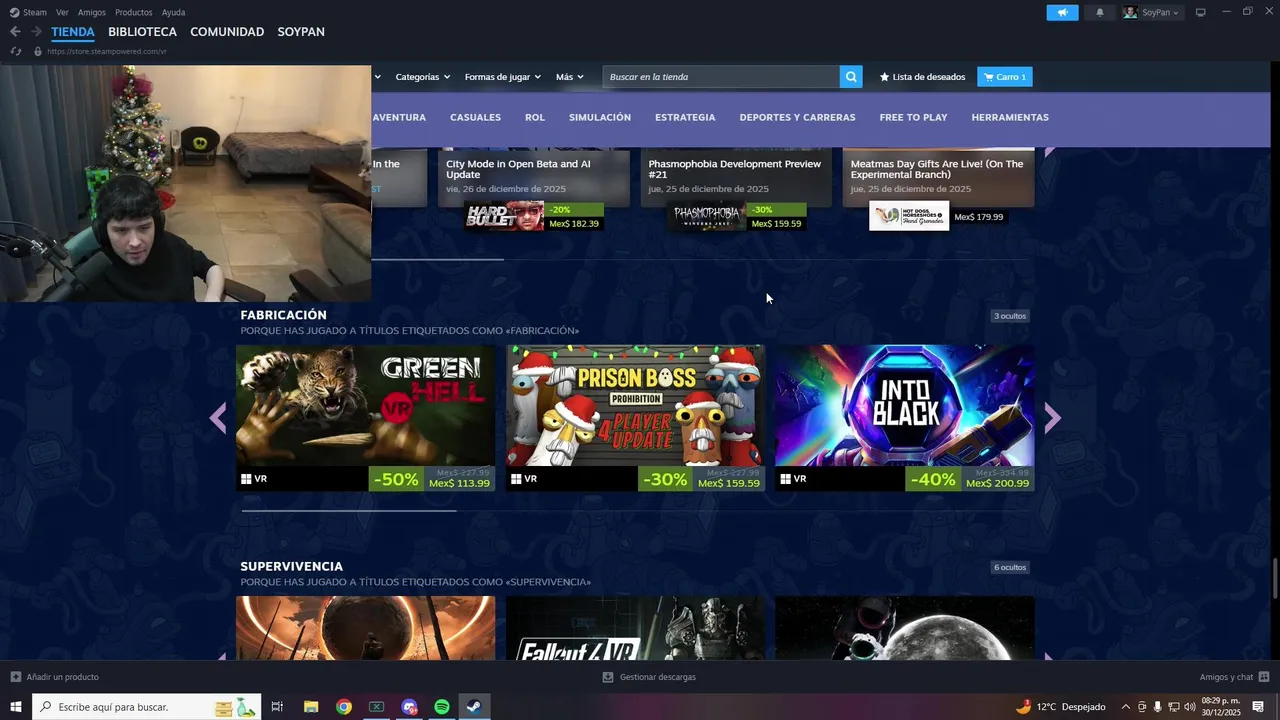Click the Lista de deseados star link

tap(922, 77)
